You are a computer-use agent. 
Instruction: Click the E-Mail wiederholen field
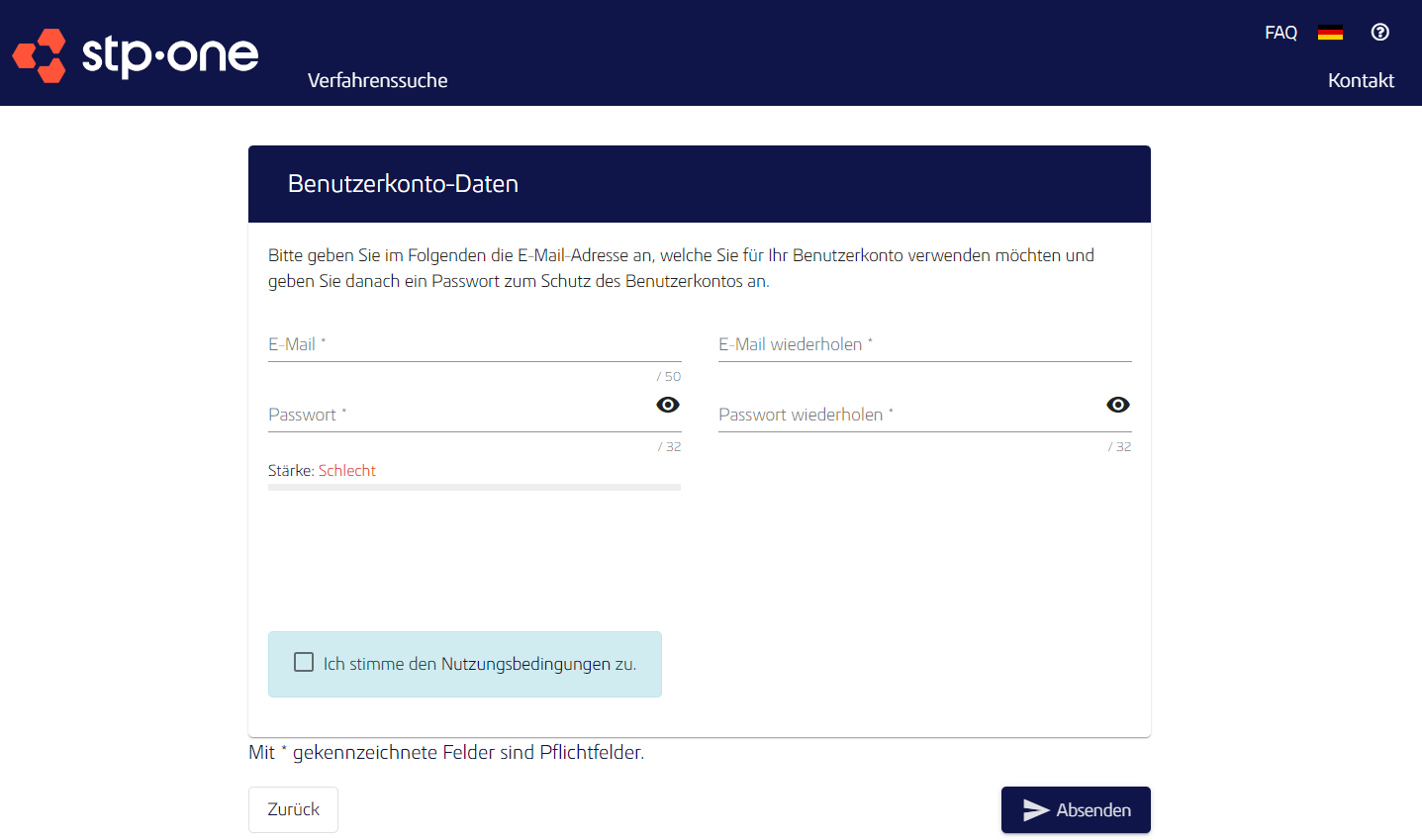[924, 344]
